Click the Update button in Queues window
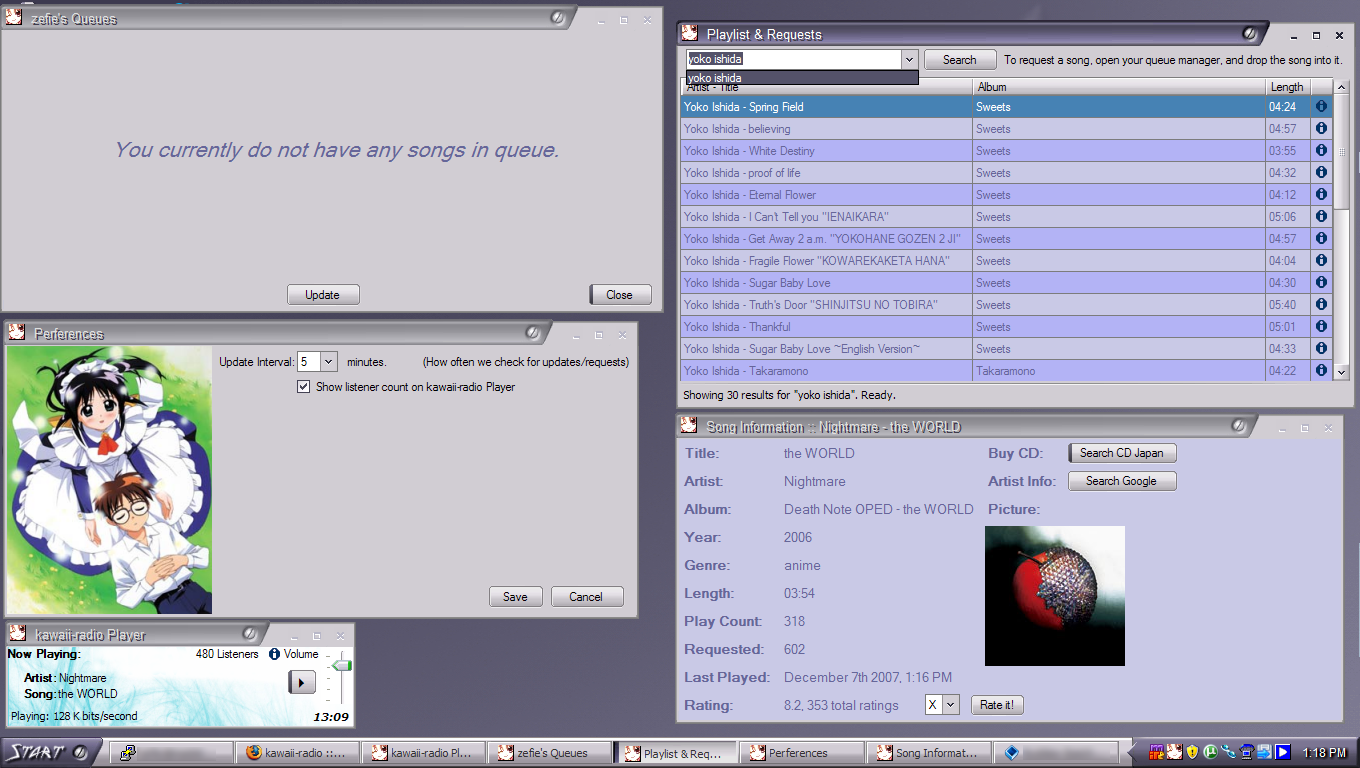 [322, 295]
